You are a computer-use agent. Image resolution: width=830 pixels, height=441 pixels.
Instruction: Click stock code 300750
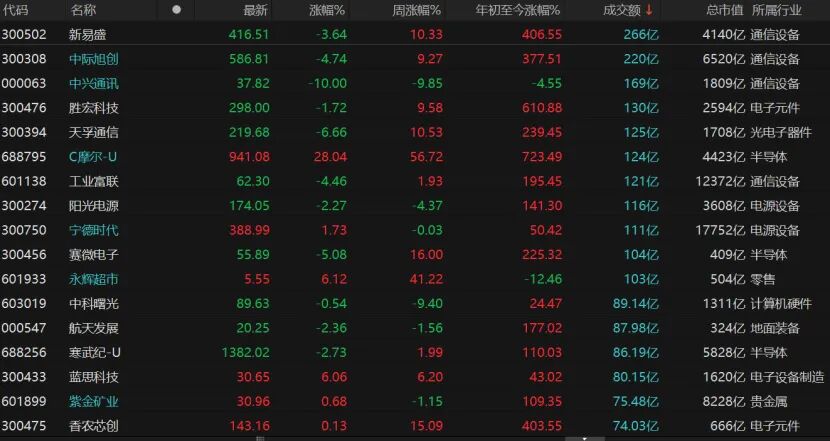click(24, 230)
